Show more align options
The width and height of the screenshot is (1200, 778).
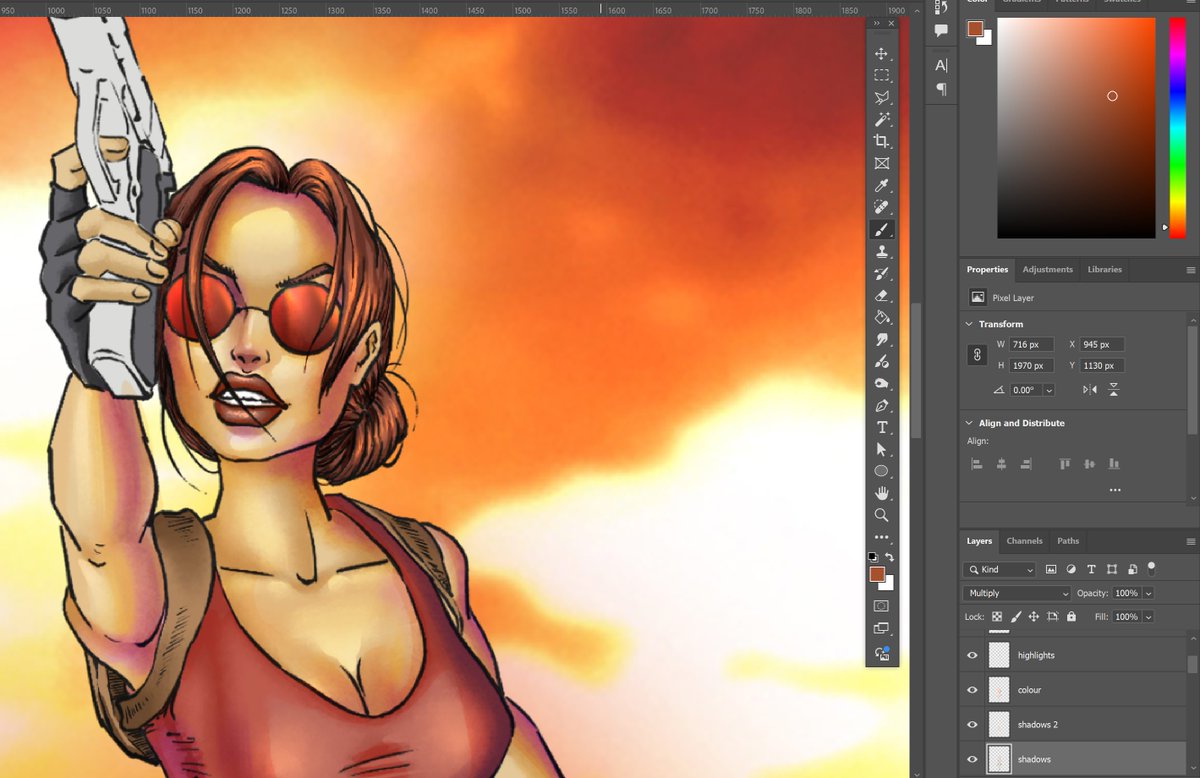(x=1114, y=490)
